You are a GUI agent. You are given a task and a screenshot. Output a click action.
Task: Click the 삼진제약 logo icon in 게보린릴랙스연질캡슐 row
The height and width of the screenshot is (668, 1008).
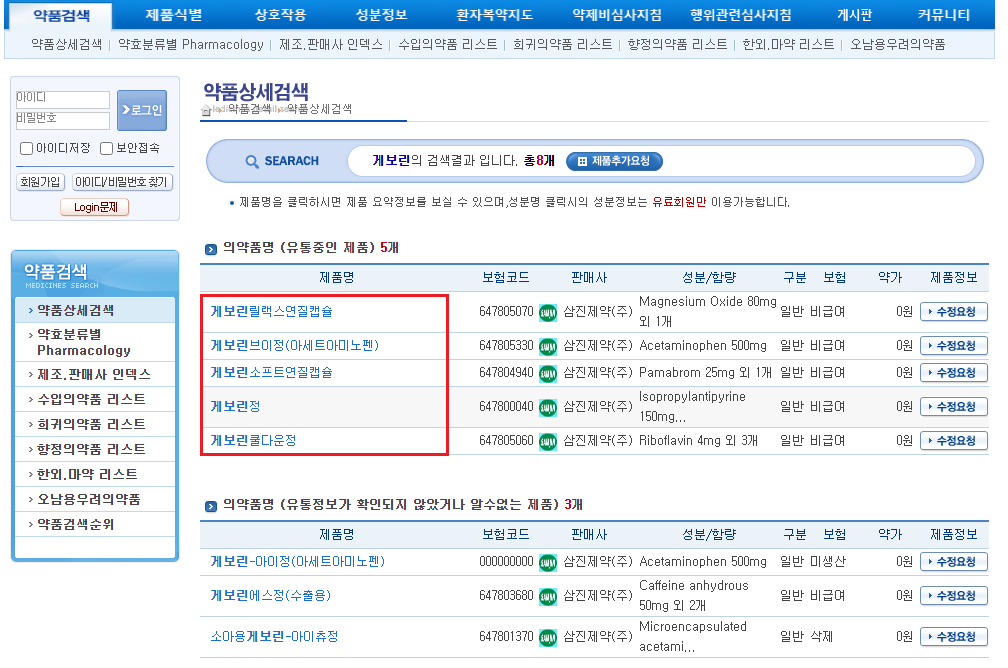548,312
